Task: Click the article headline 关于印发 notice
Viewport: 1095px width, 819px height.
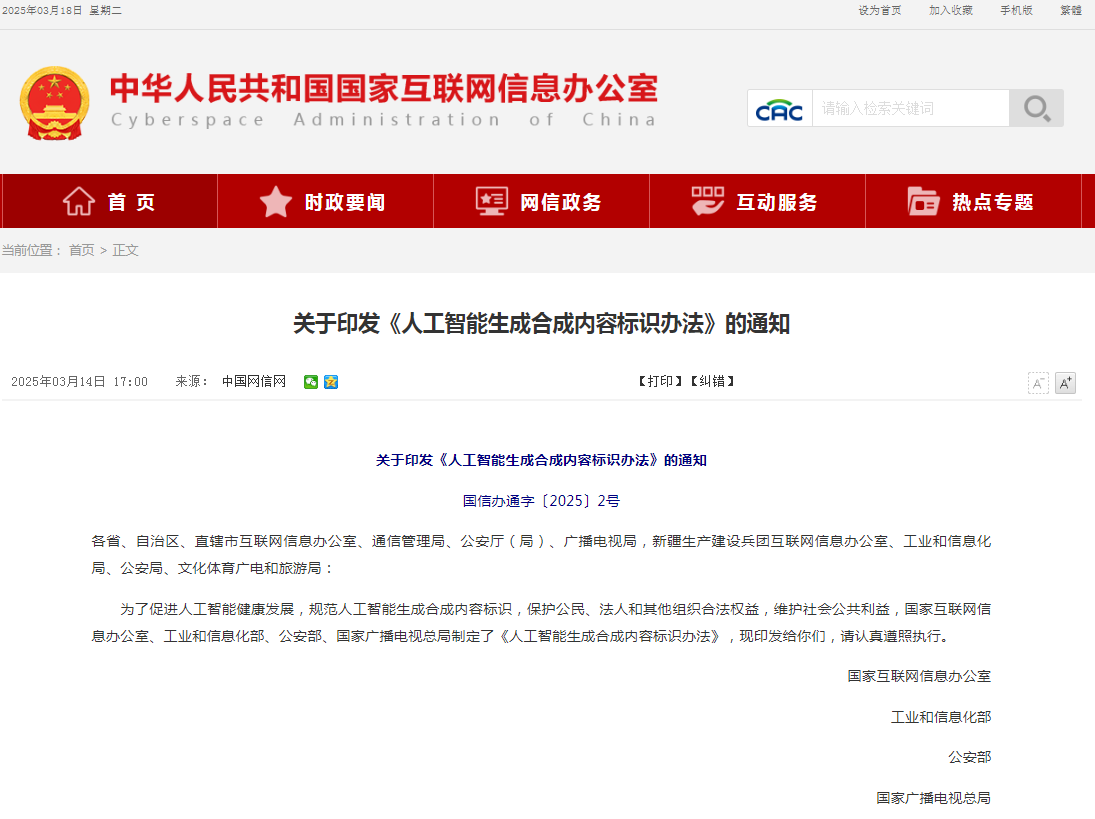Action: click(x=541, y=324)
